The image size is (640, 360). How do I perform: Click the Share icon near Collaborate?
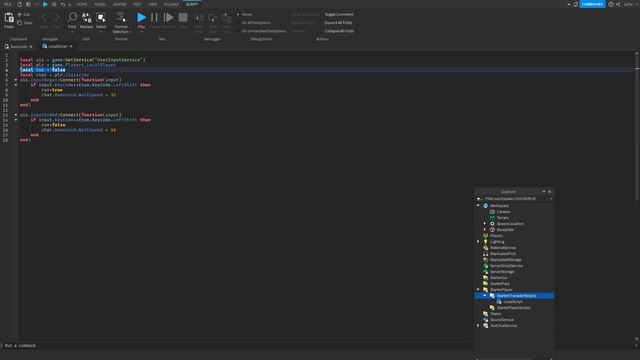coord(618,4)
